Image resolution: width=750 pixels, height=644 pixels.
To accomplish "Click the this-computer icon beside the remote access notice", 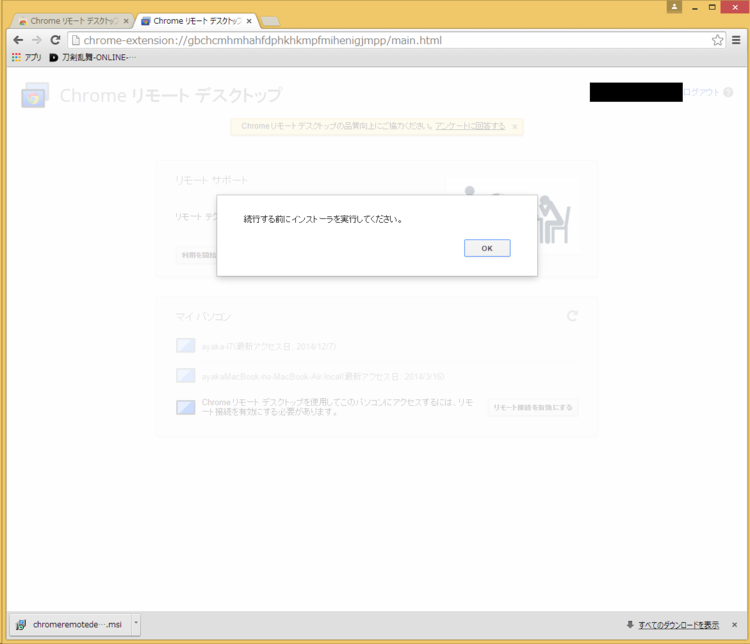I will pos(186,407).
